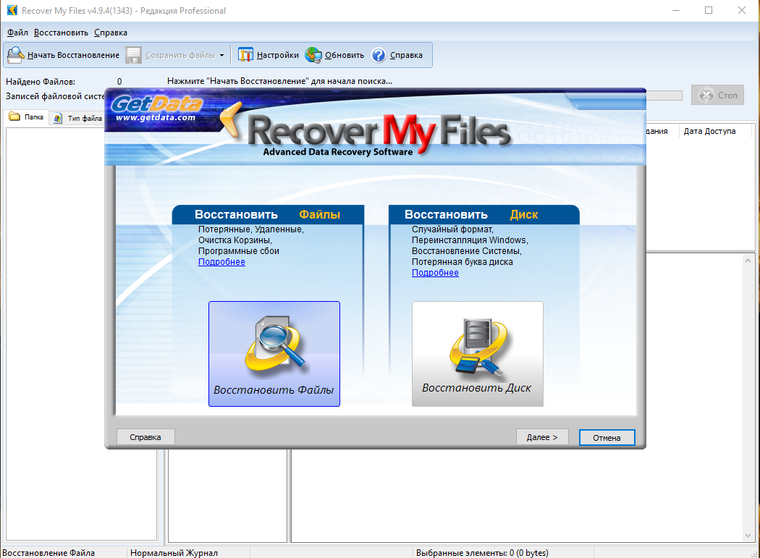760x558 pixels.
Task: Close the Recover My Files window
Action: coord(742,10)
